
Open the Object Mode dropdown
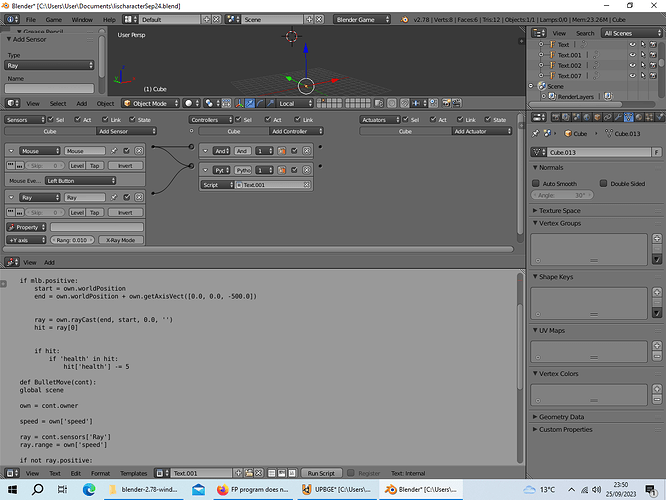click(x=150, y=103)
